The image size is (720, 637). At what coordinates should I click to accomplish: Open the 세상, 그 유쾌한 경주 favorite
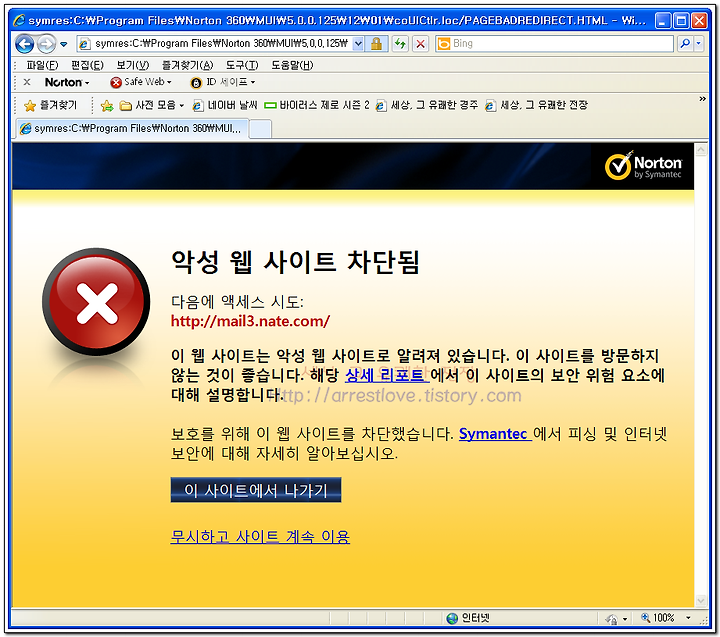tap(427, 106)
